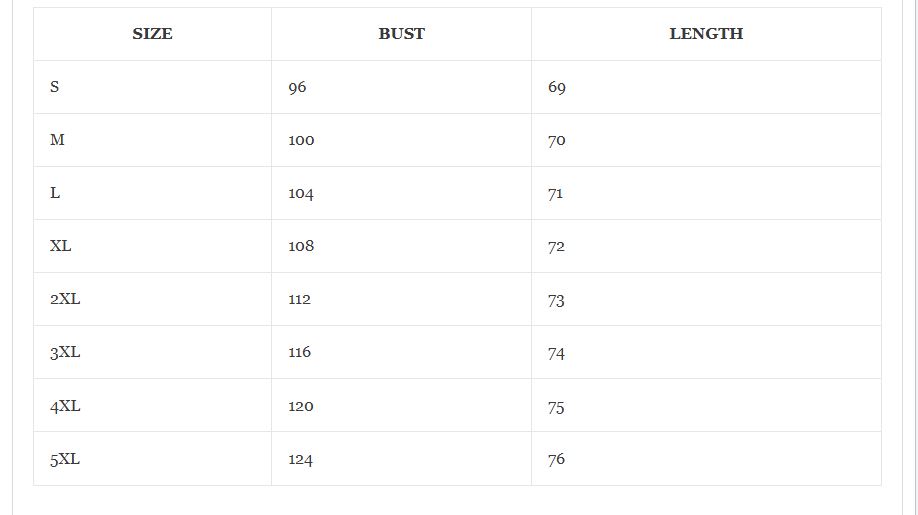Image resolution: width=918 pixels, height=515 pixels.
Task: Click the LENGTH column header
Action: (706, 34)
